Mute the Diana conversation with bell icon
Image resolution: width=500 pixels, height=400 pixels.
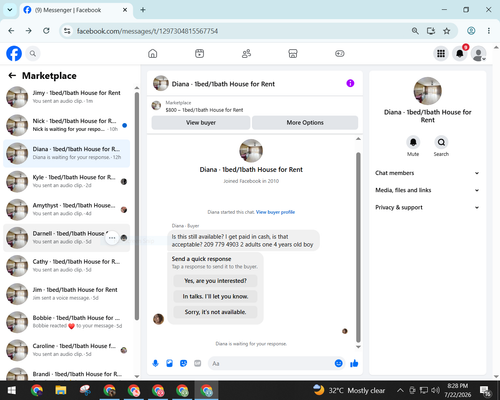click(413, 142)
